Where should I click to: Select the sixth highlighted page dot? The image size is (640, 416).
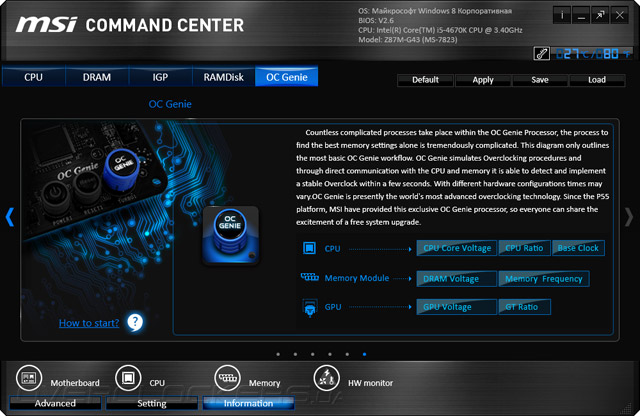point(364,354)
